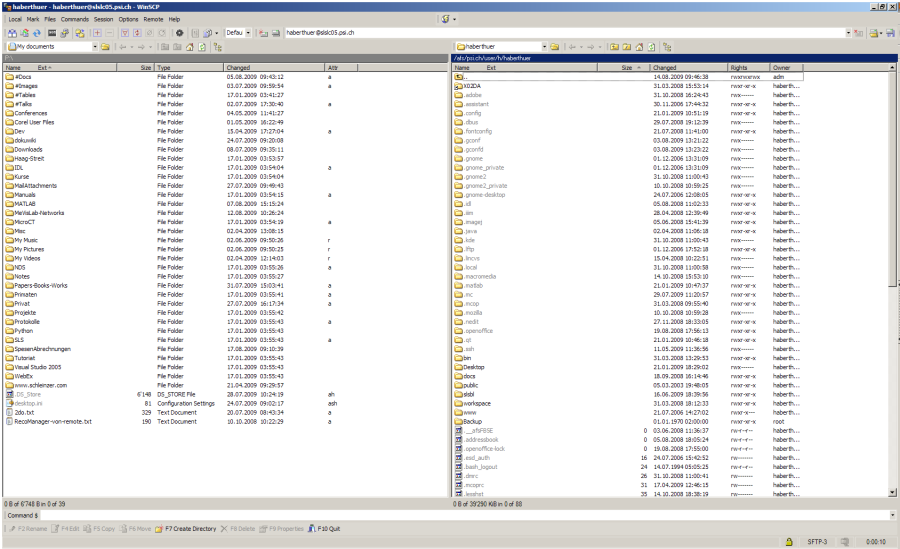Click the Unselect Files minus icon
This screenshot has height=549, width=900.
click(x=109, y=33)
